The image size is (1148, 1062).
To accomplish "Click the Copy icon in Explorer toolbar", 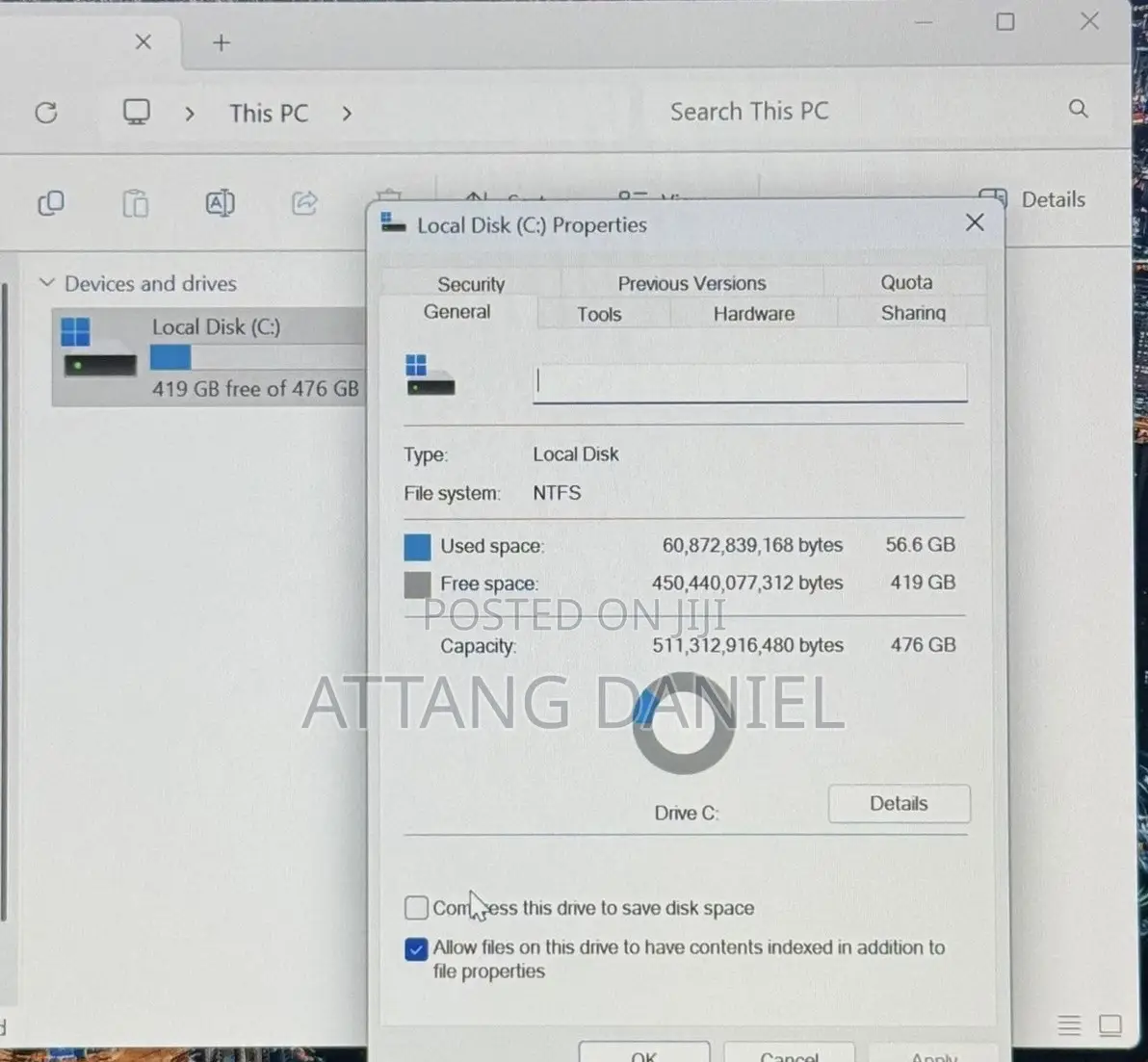I will (50, 203).
